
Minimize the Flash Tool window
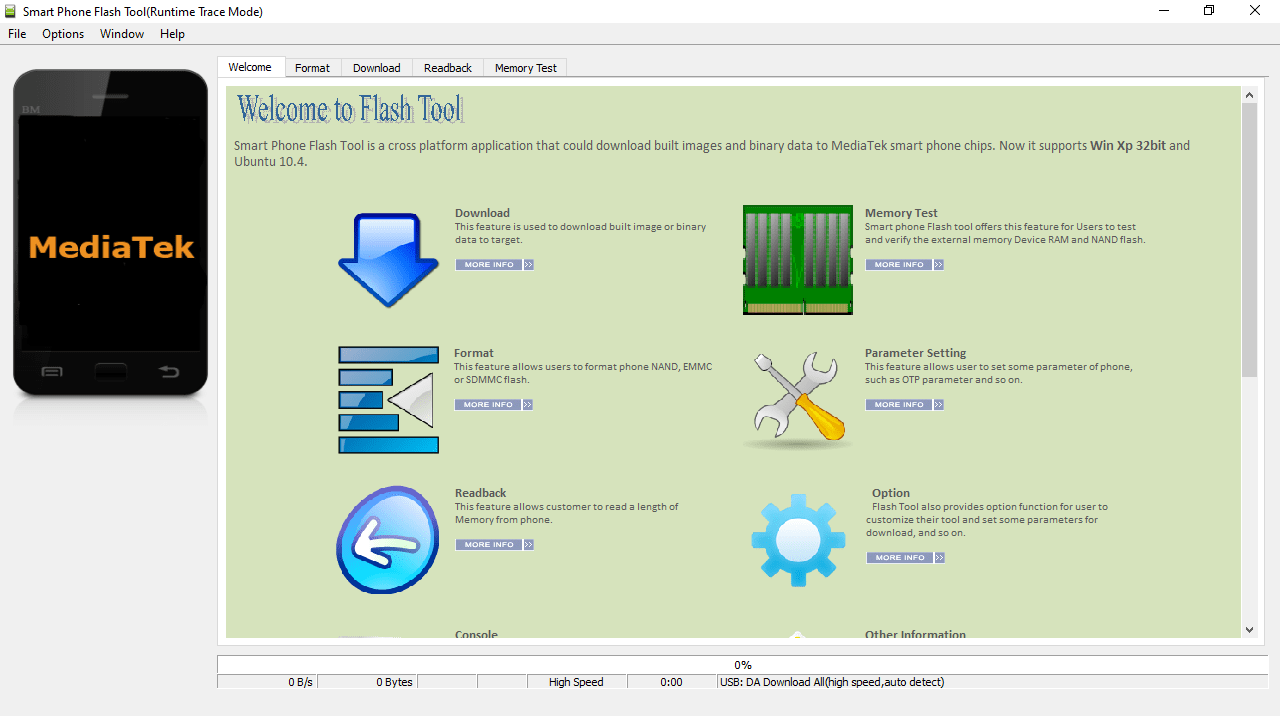click(1163, 10)
